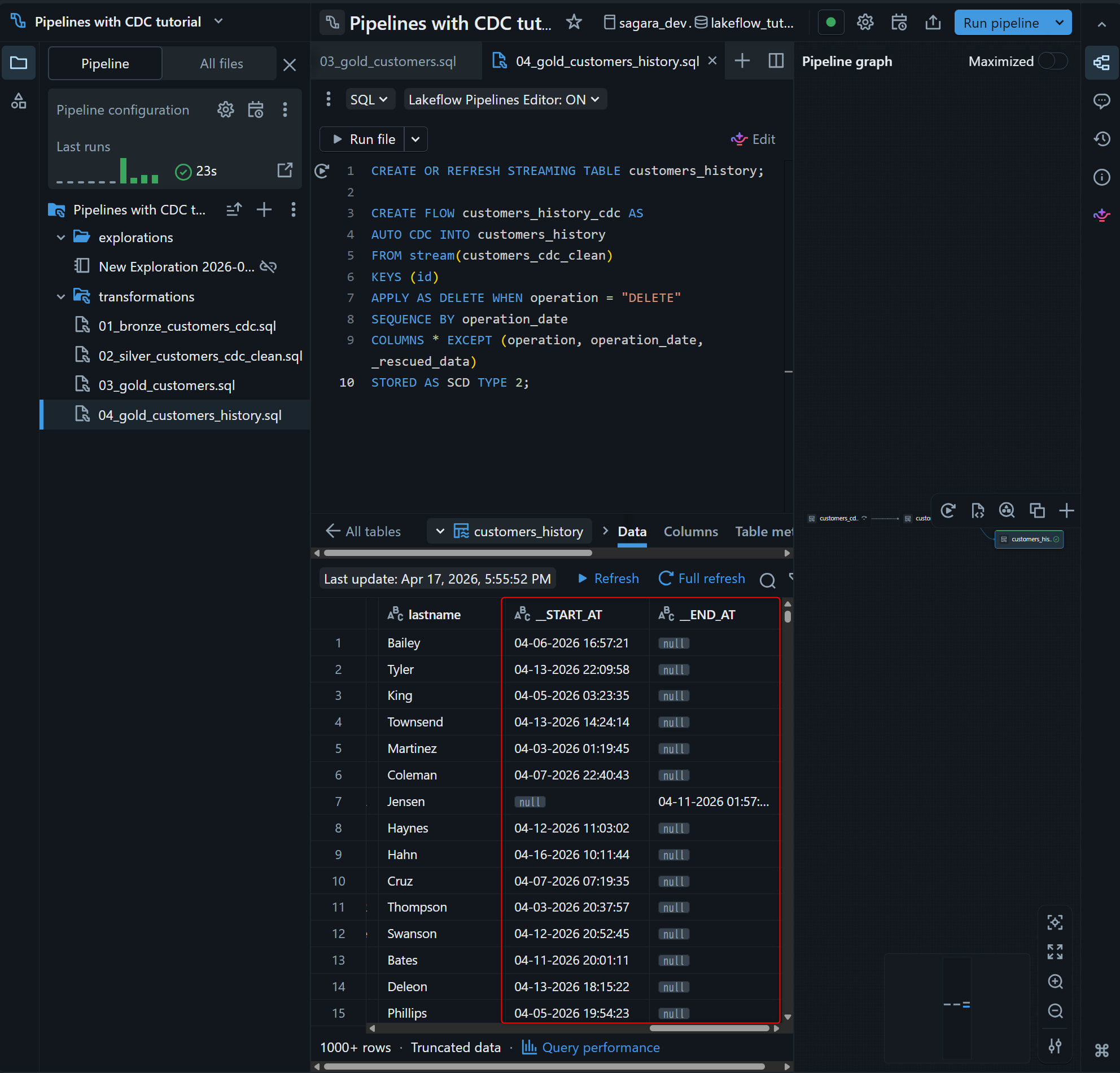Switch to the 03_gold_customers.sql tab
1120x1073 pixels.
point(388,61)
